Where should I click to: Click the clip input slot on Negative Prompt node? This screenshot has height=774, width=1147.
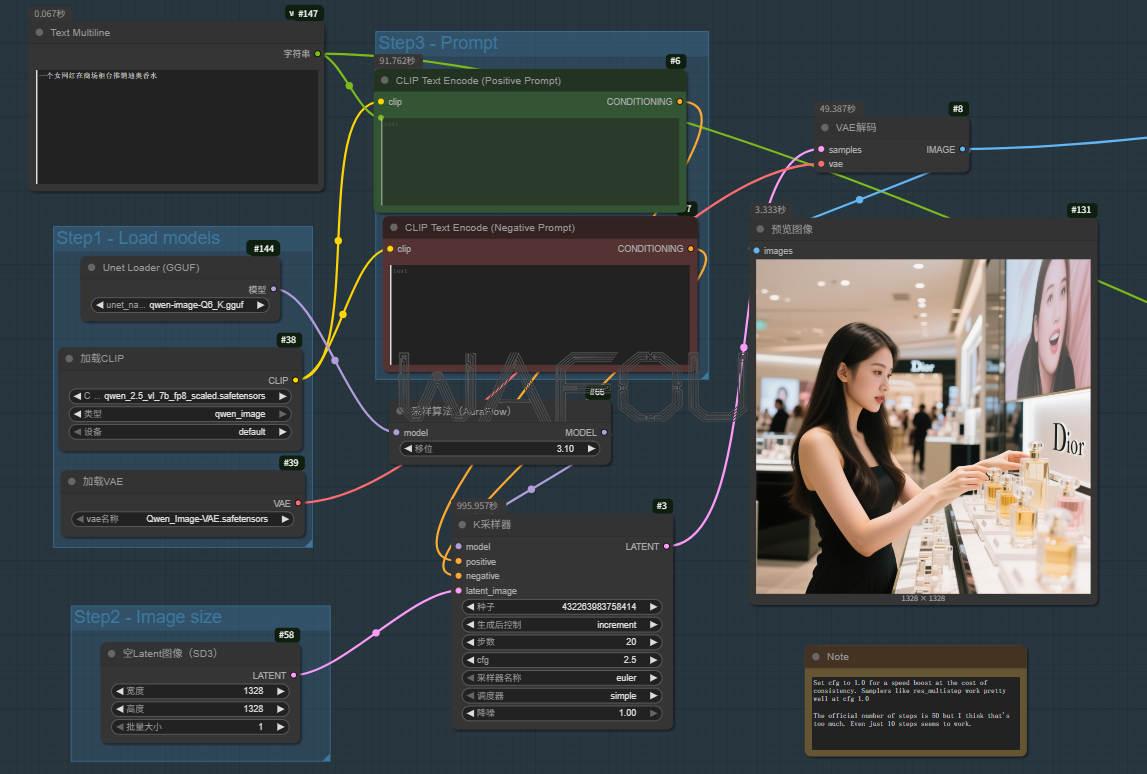point(390,249)
